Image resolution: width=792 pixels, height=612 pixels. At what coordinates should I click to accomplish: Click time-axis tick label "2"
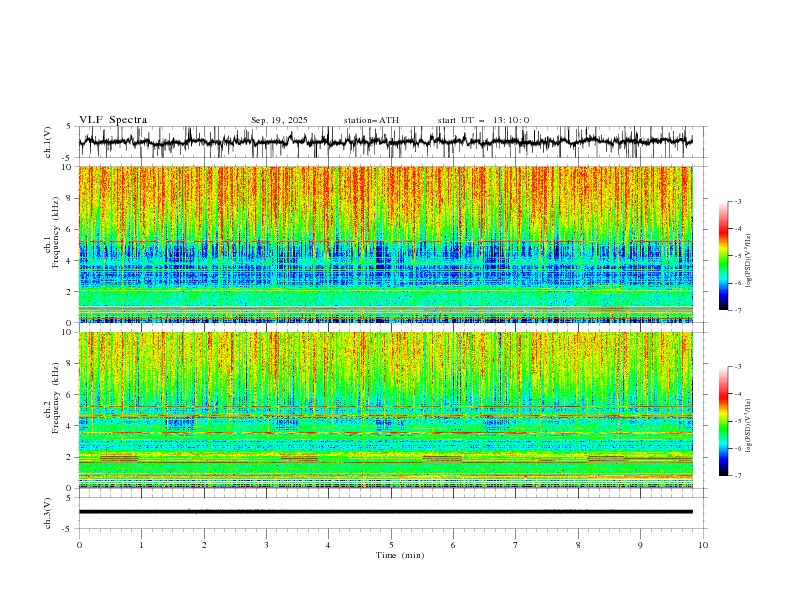pos(204,545)
